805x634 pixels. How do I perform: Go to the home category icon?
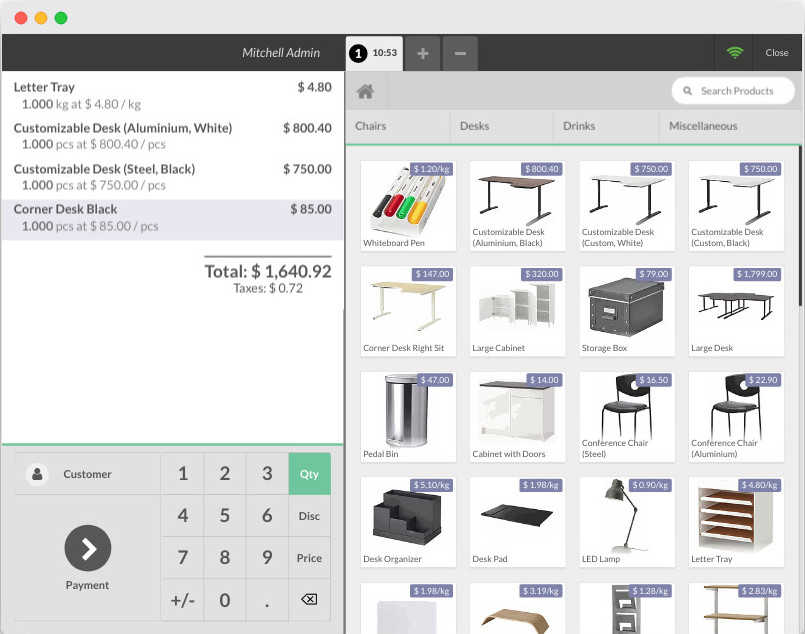[366, 92]
